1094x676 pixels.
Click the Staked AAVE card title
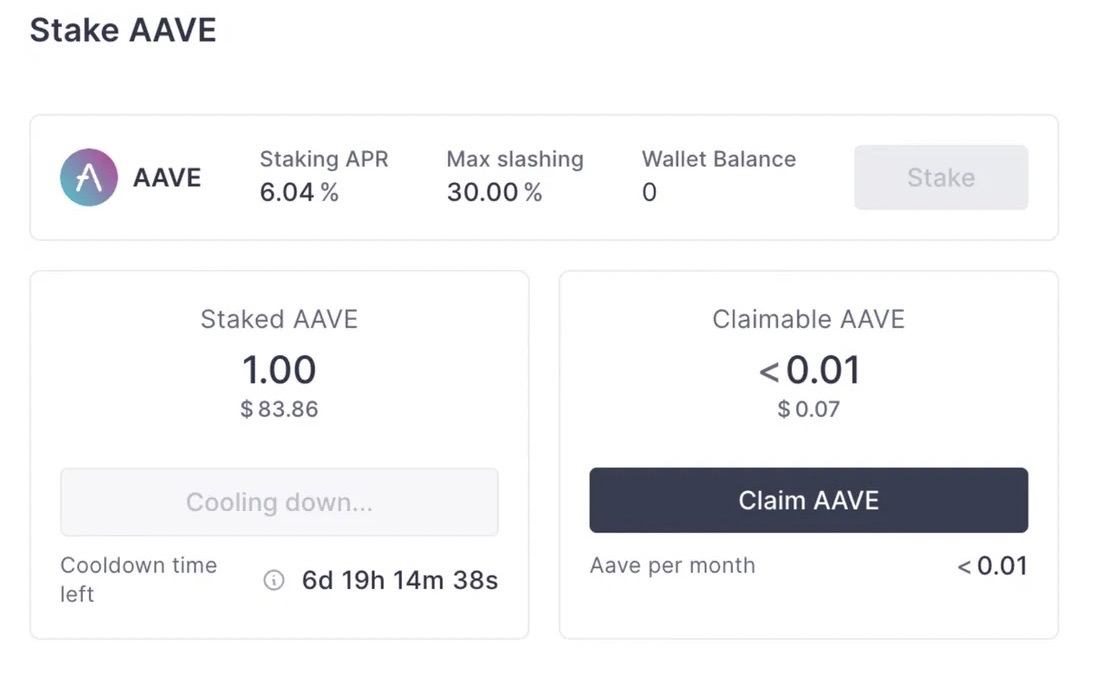(279, 320)
